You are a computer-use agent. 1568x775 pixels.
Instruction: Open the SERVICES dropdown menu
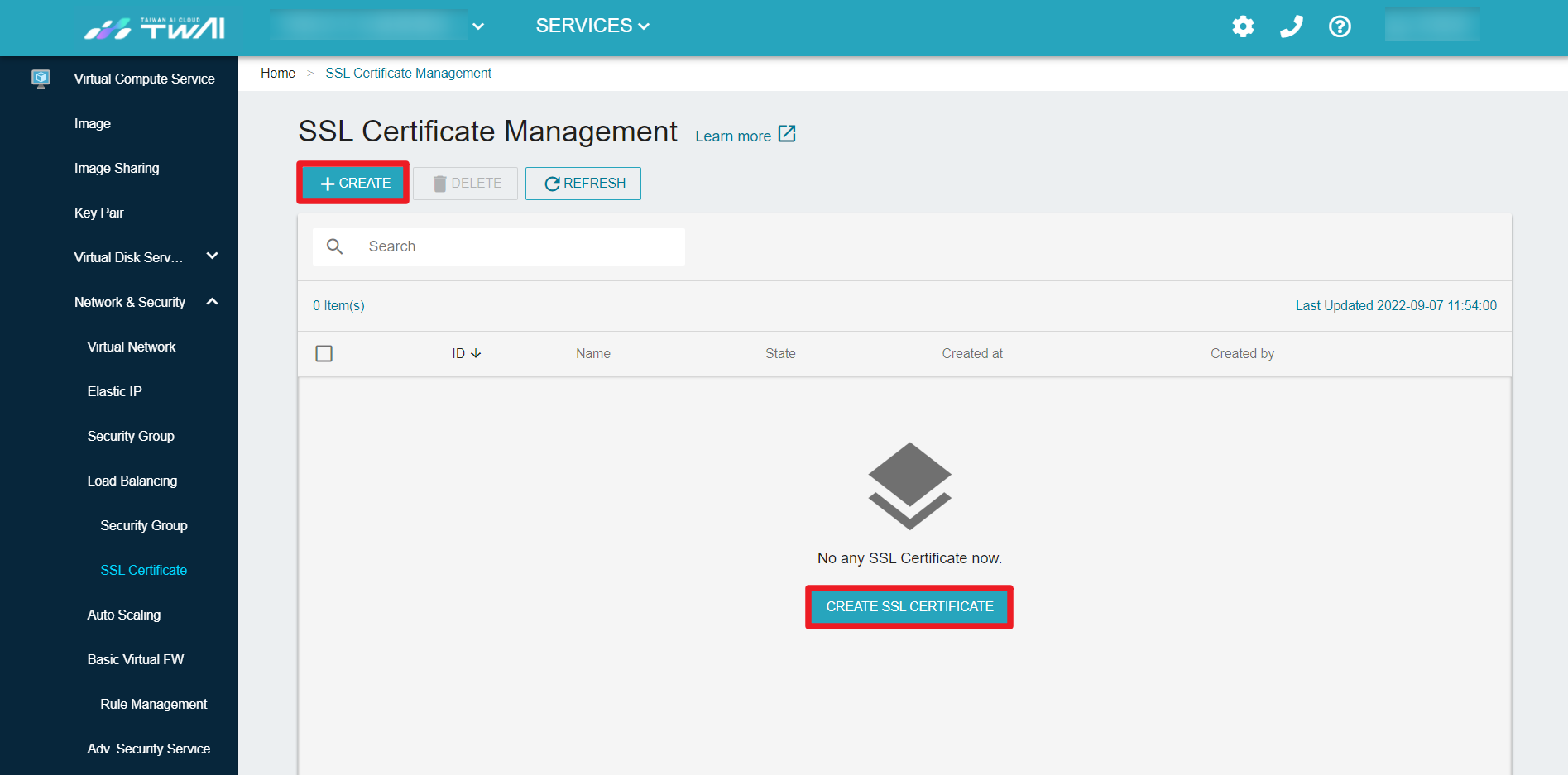(x=592, y=26)
